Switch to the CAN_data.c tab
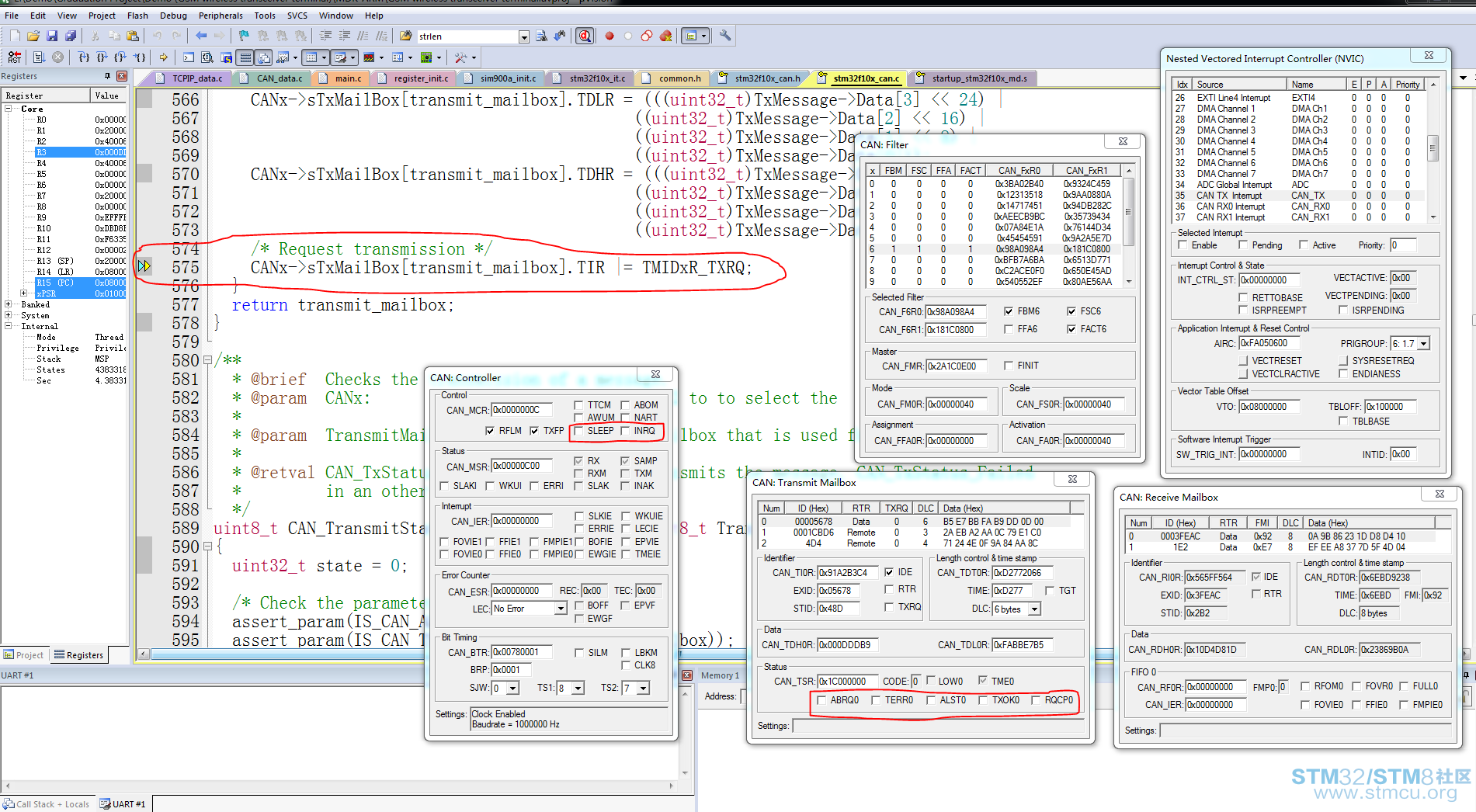The width and height of the screenshot is (1476, 812). point(273,78)
